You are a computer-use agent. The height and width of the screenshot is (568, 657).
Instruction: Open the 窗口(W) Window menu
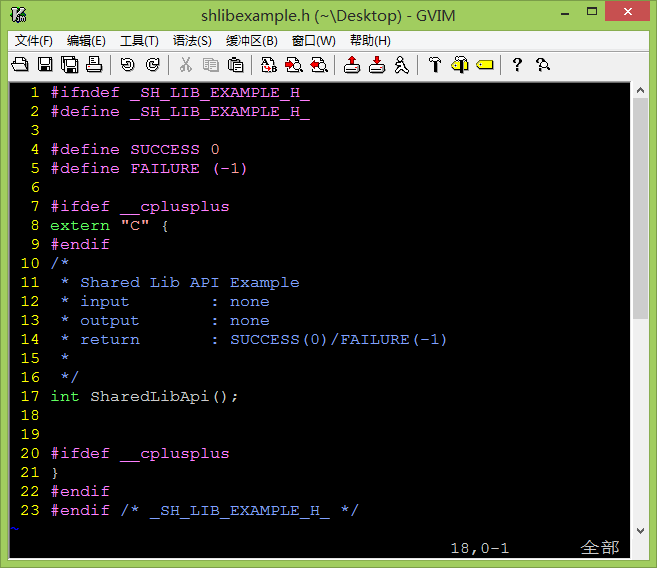tap(313, 41)
